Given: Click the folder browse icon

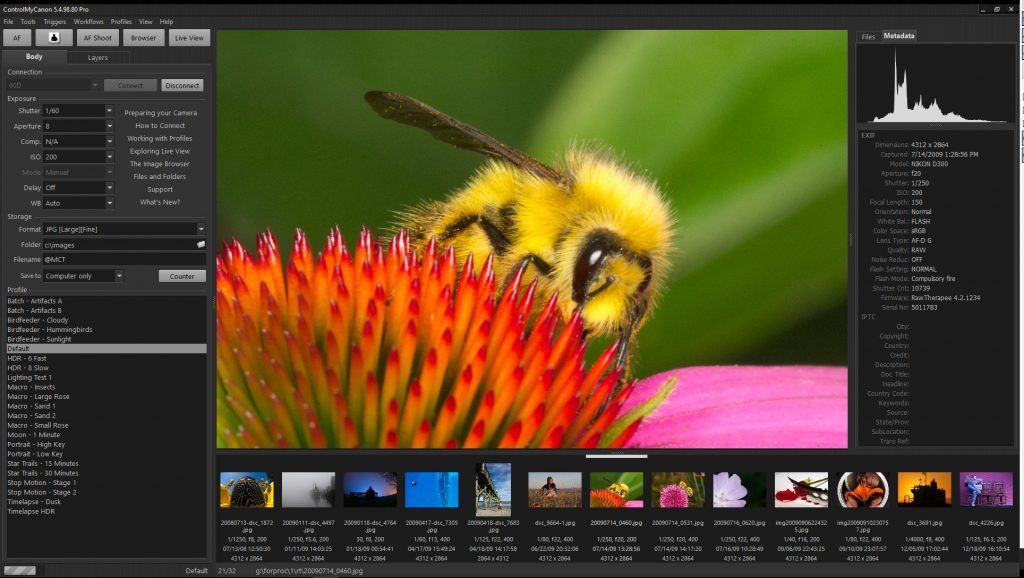Looking at the screenshot, I should click(x=200, y=244).
